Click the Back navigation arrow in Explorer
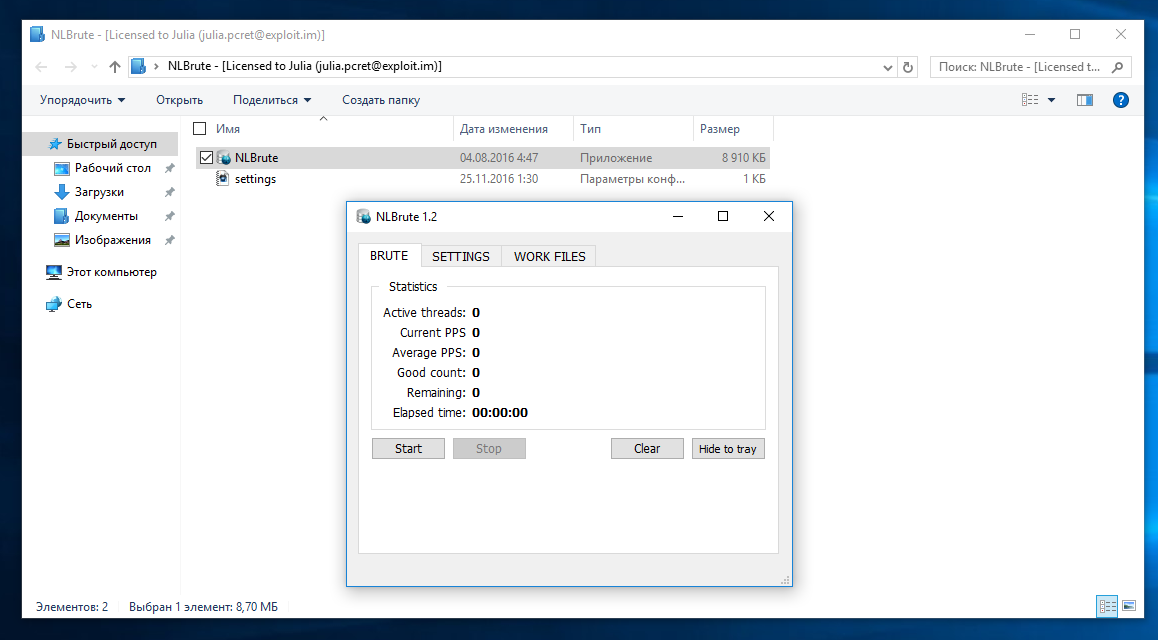 click(x=41, y=67)
